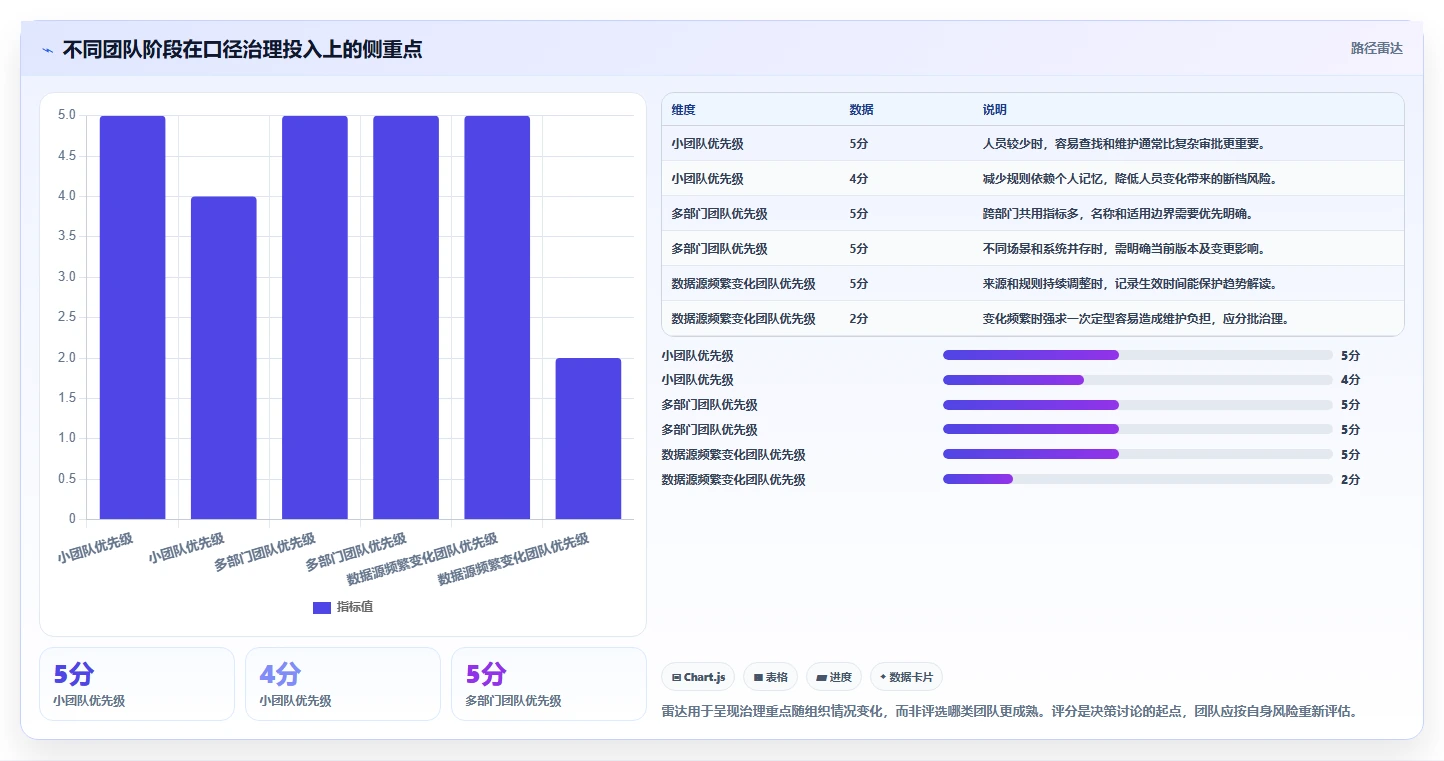The width and height of the screenshot is (1444, 761).
Task: Click the 路径雷达 label in the header
Action: coord(1376,48)
